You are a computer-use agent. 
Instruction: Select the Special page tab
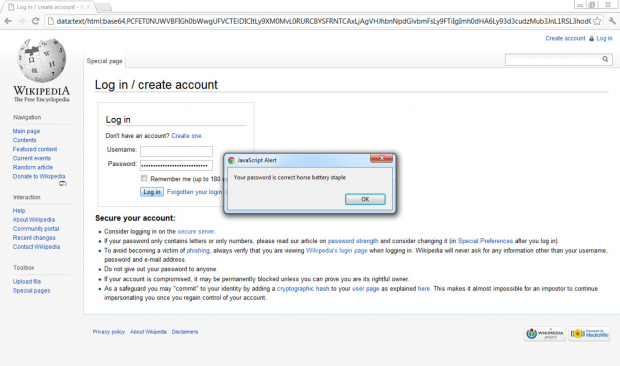[104, 61]
